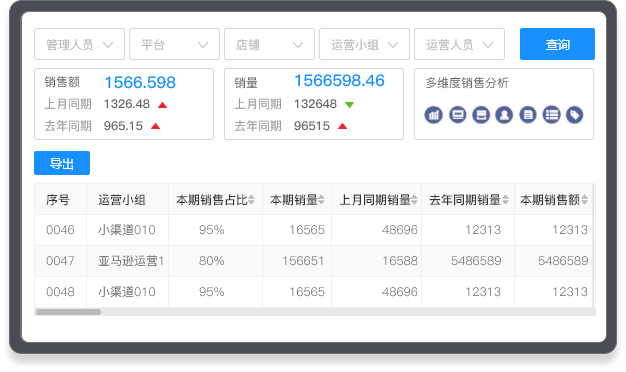Image resolution: width=626 pixels, height=372 pixels.
Task: Expand the 店铺 dropdown selector
Action: click(269, 44)
